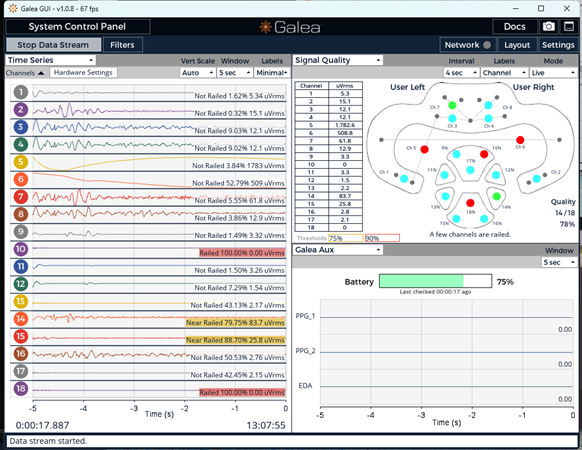Click the window layout icon beside camera
582x450 pixels.
pos(569,26)
